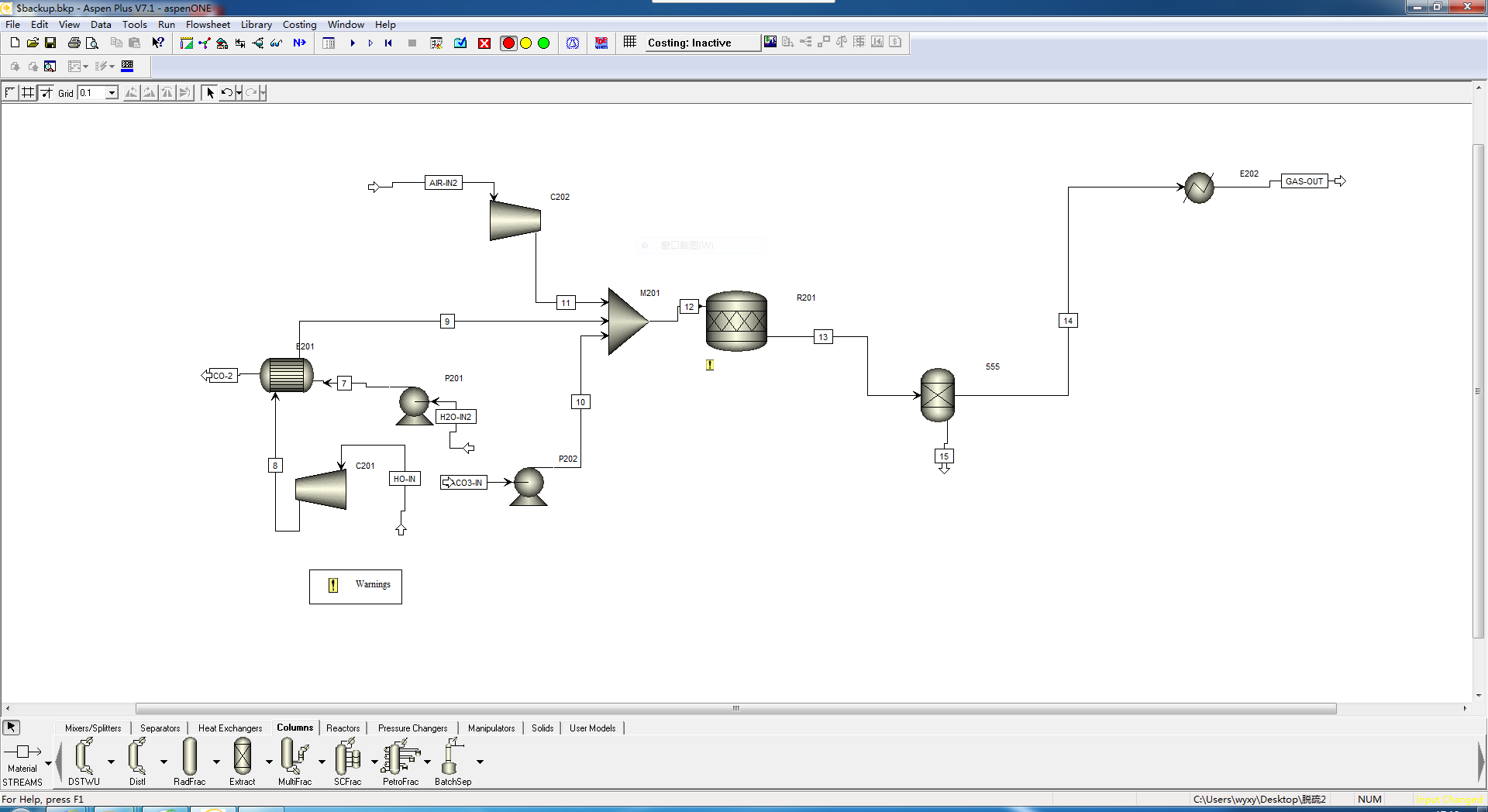Toggle the pointer select tool in the drawing toolbar
This screenshot has width=1488, height=812.
pyautogui.click(x=210, y=93)
